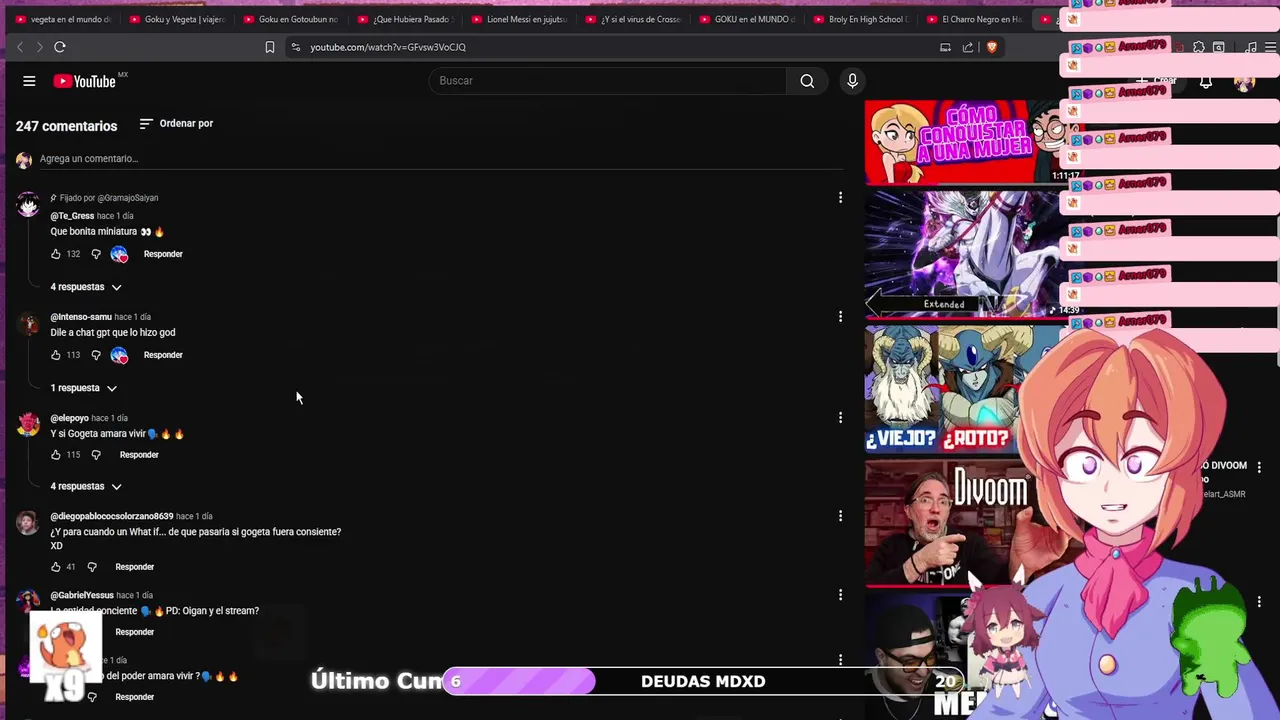
Task: Open options menu for @Intenso-samu comment
Action: coord(840,317)
